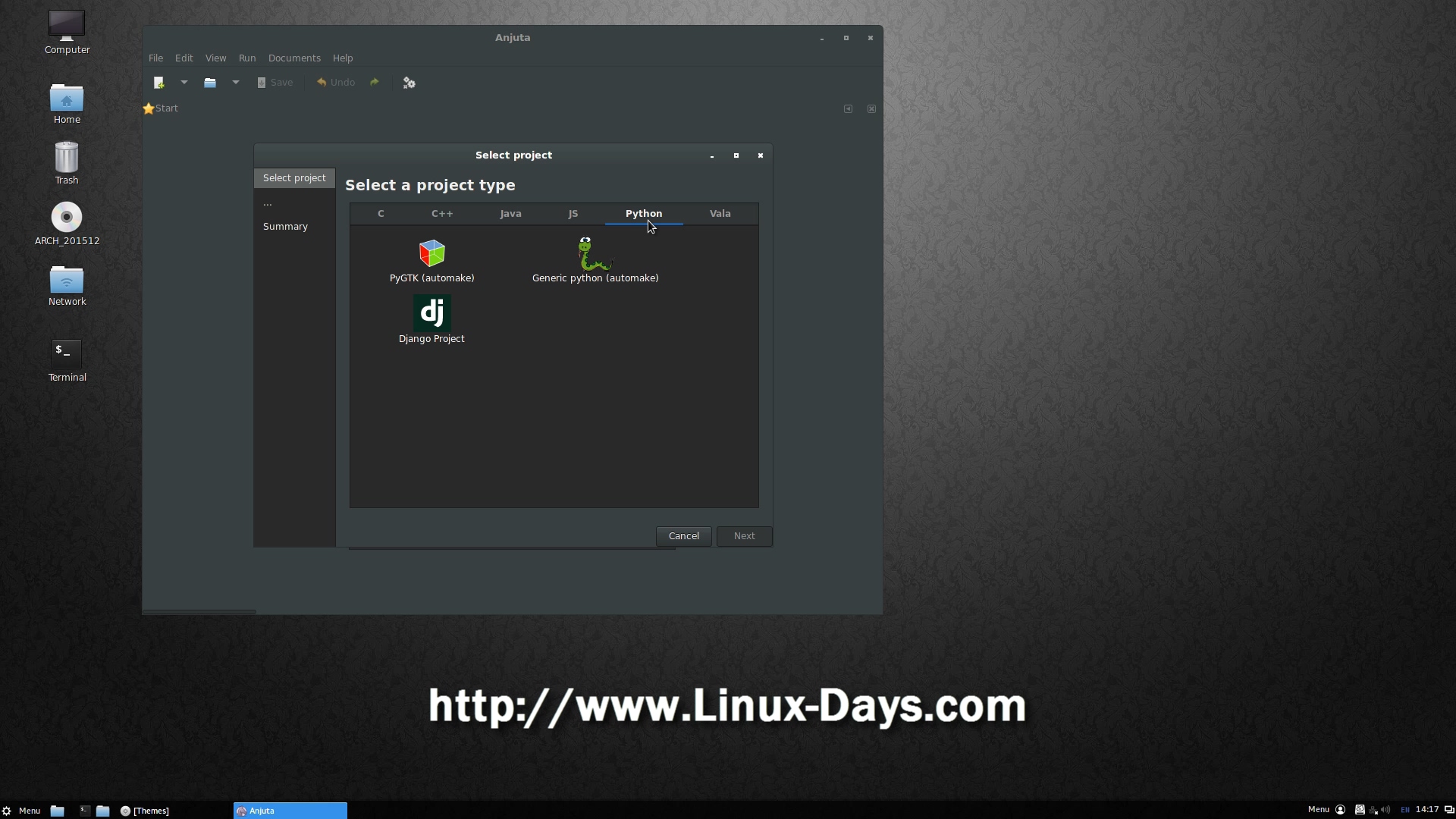Switch to the JS project tab

(x=573, y=214)
